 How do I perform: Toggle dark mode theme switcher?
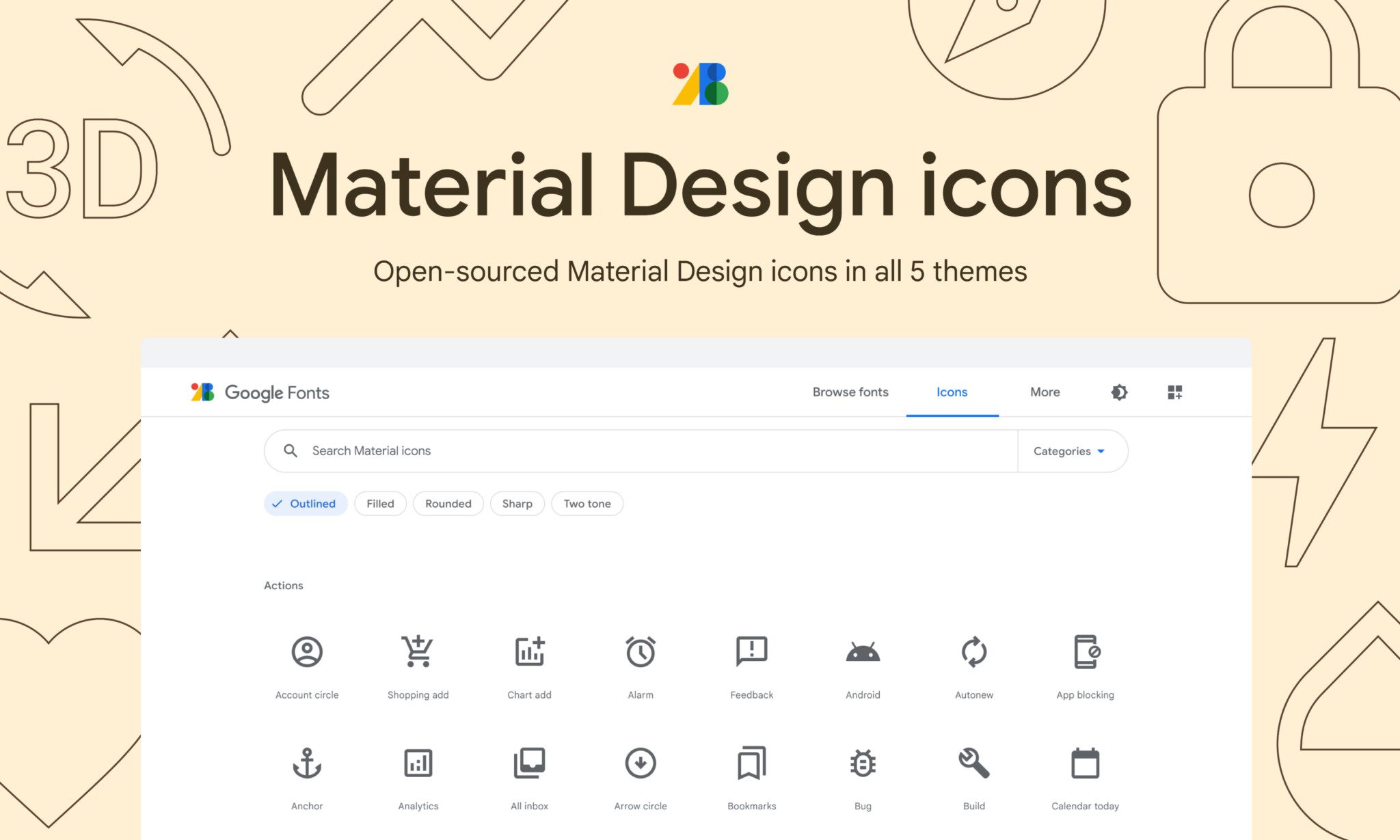[x=1118, y=392]
